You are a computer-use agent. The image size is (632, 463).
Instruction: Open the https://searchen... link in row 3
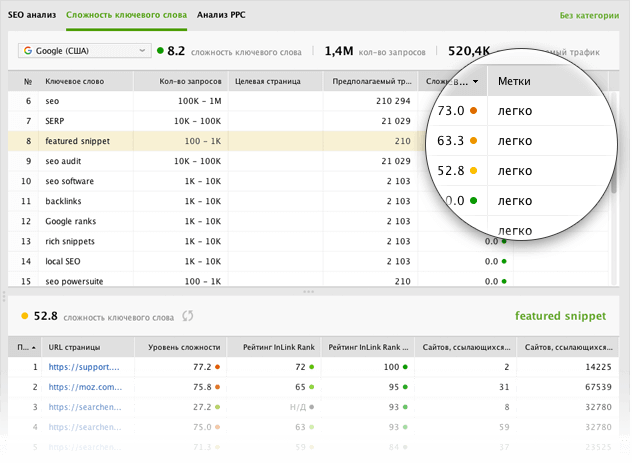coord(85,407)
